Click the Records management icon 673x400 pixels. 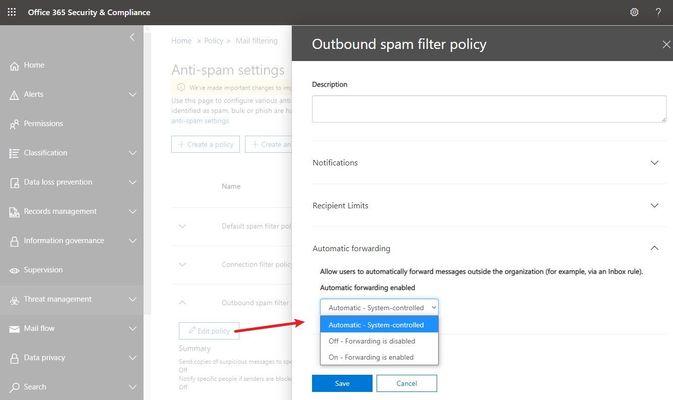[x=14, y=212]
